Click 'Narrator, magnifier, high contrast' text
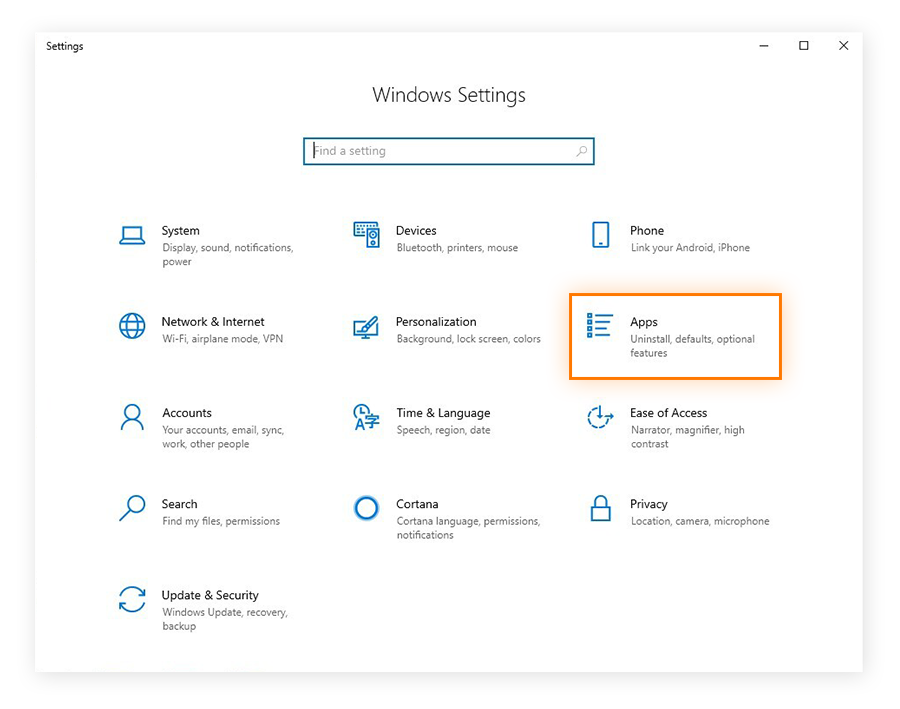The image size is (900, 709). pyautogui.click(x=688, y=437)
